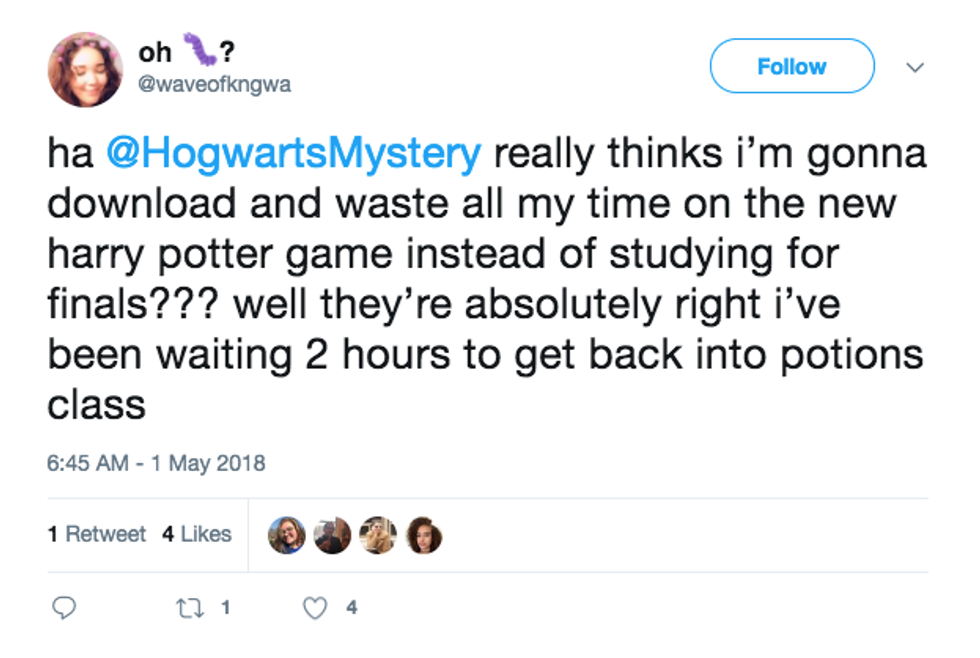Click the fourth liker avatar in the row

click(x=423, y=535)
